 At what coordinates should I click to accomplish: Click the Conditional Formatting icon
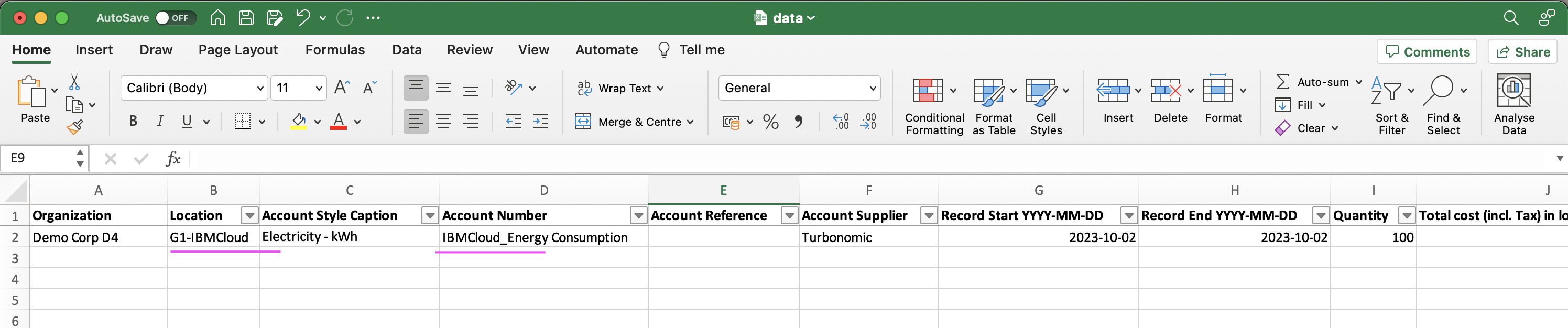click(928, 91)
